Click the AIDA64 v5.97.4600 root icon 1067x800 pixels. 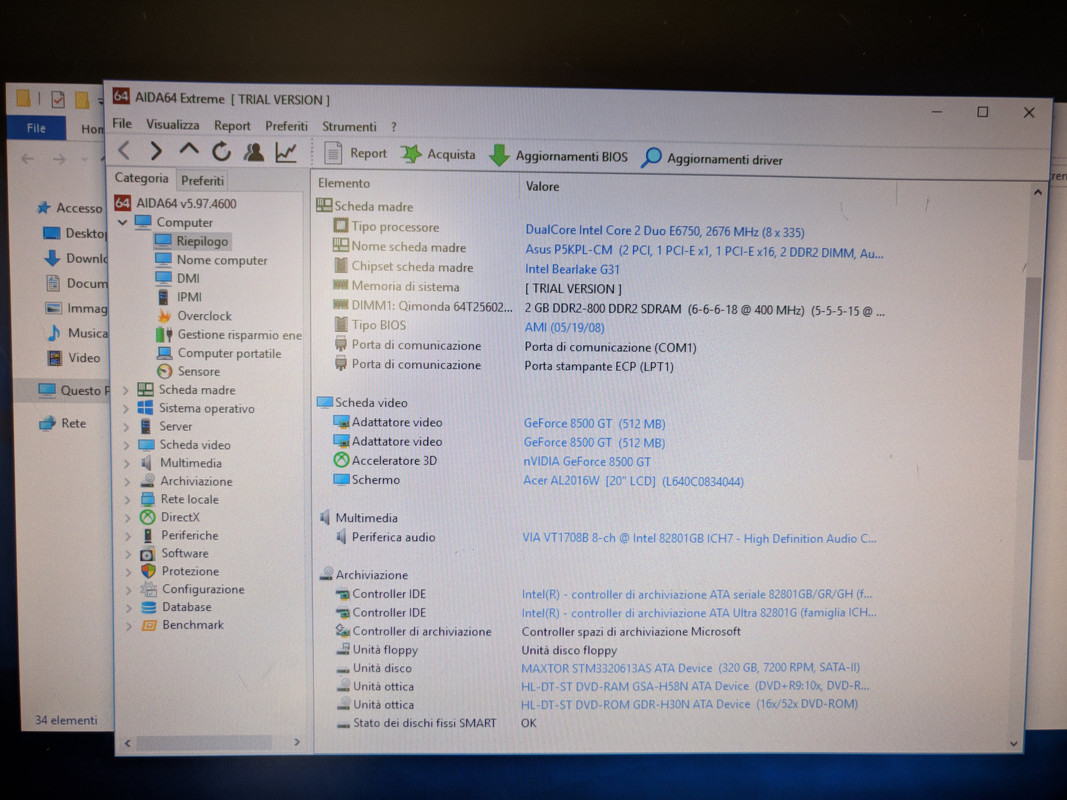point(122,203)
